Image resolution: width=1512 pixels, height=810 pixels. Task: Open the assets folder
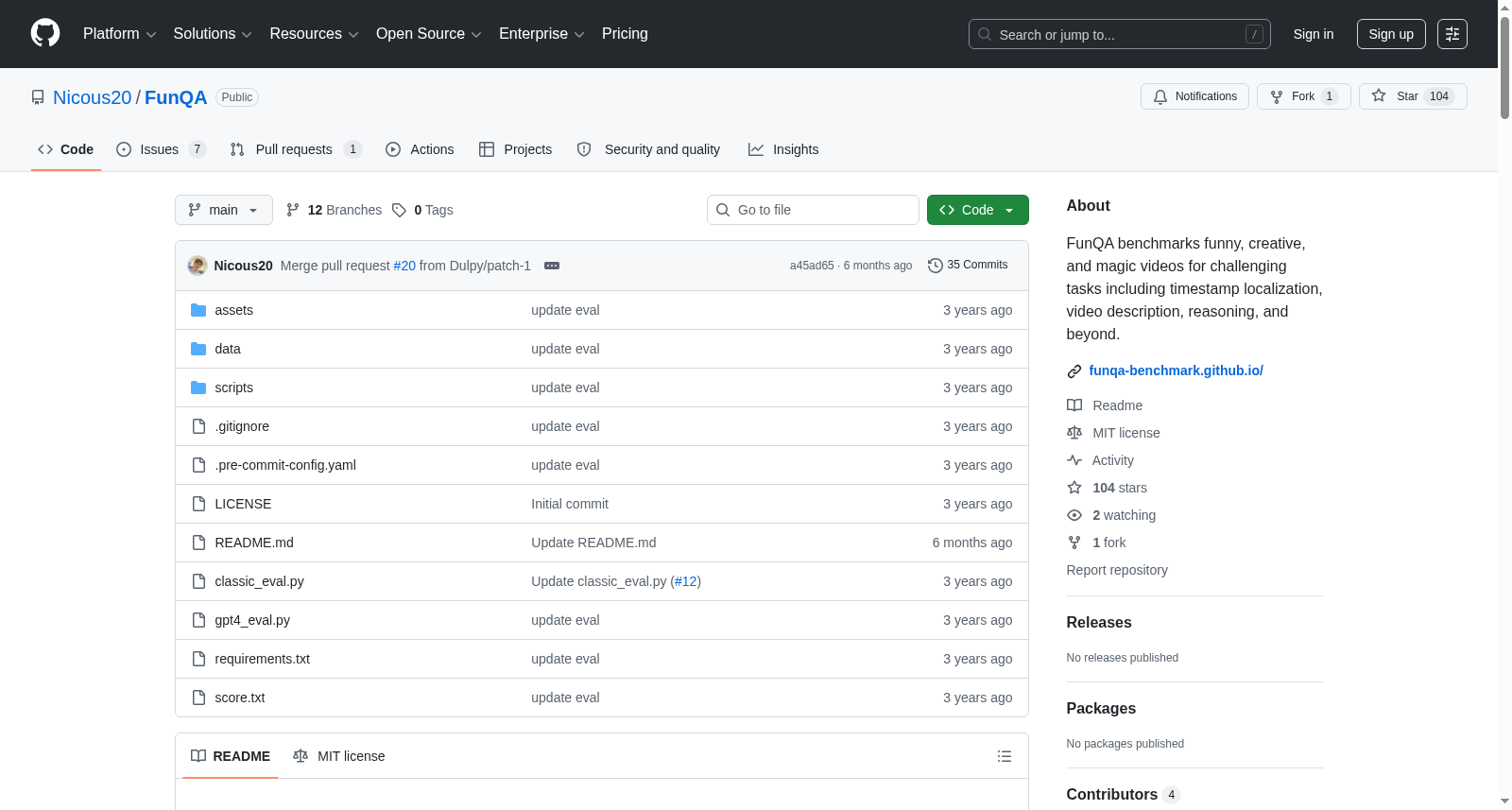tap(233, 310)
